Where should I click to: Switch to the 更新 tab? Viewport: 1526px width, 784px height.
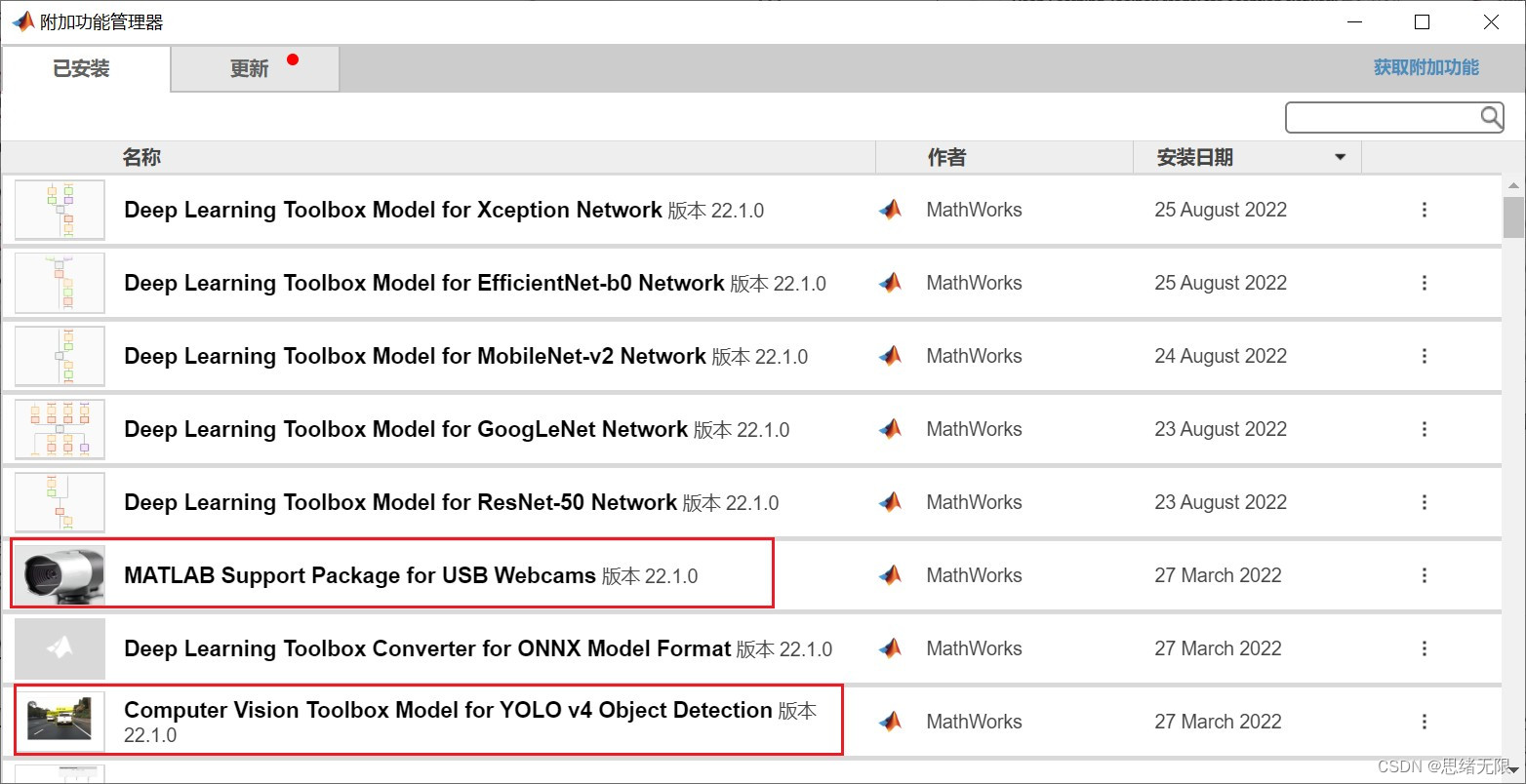tap(256, 68)
